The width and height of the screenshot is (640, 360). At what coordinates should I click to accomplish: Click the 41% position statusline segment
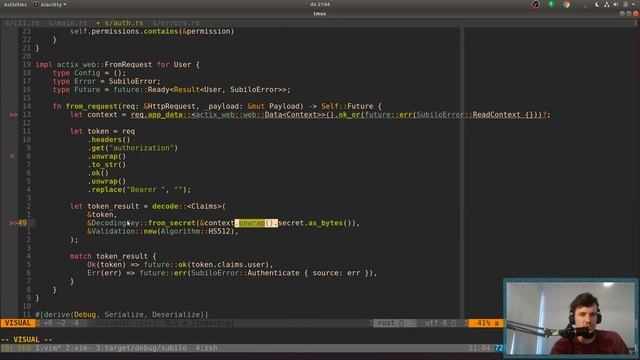(486, 323)
